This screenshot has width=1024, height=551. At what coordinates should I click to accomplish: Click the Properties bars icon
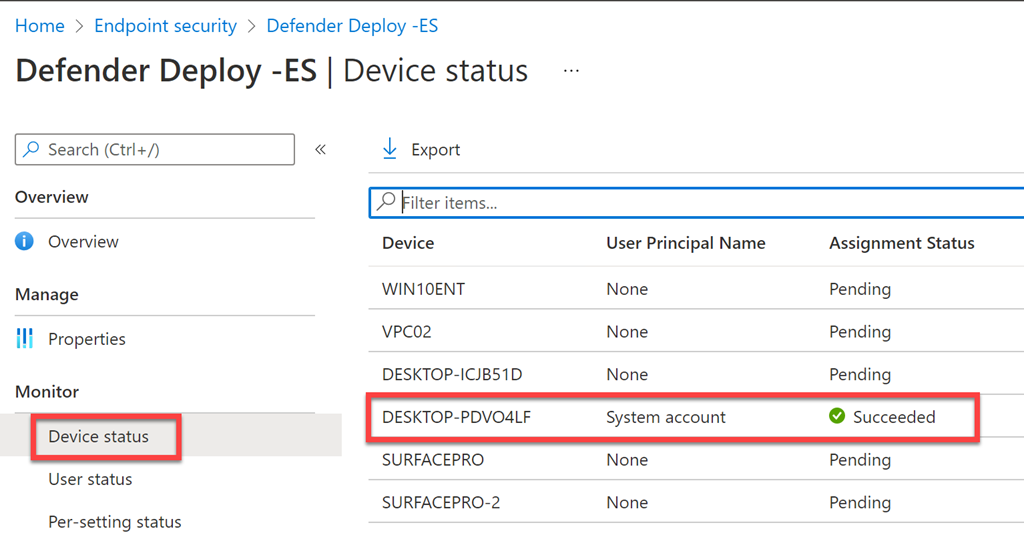[26, 339]
